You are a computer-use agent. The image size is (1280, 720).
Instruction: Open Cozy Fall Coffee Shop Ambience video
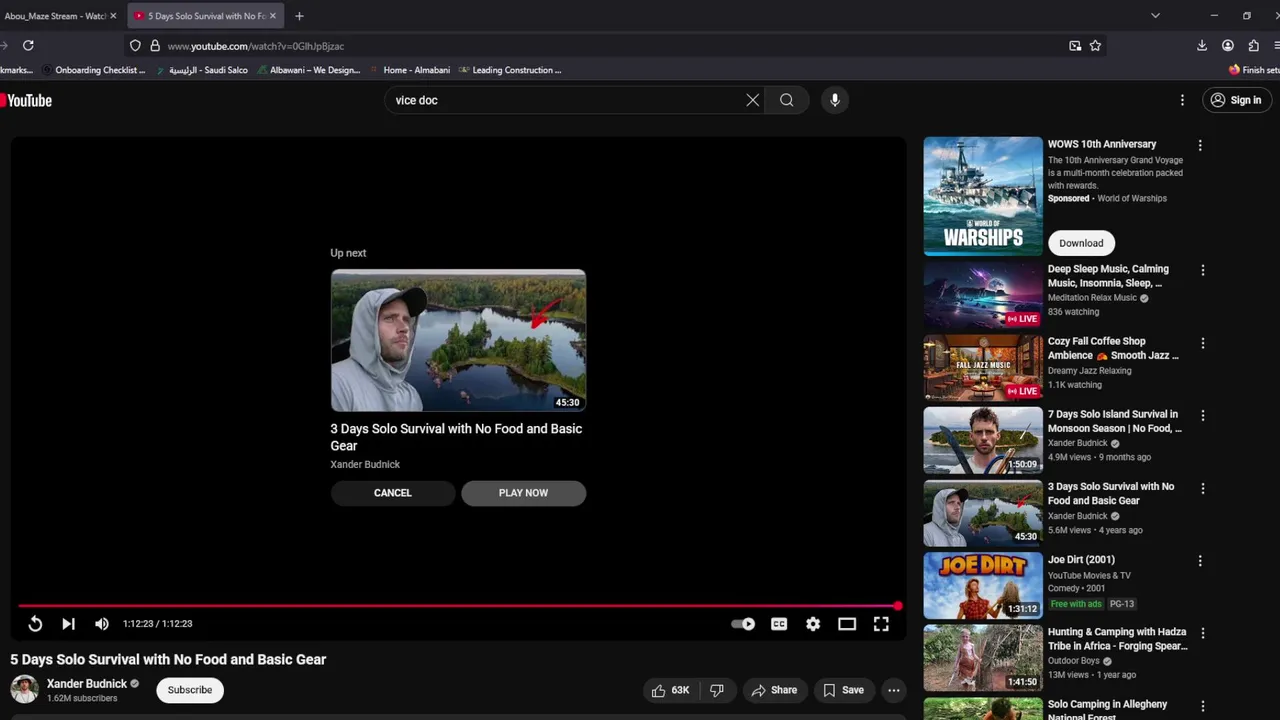(x=1113, y=348)
